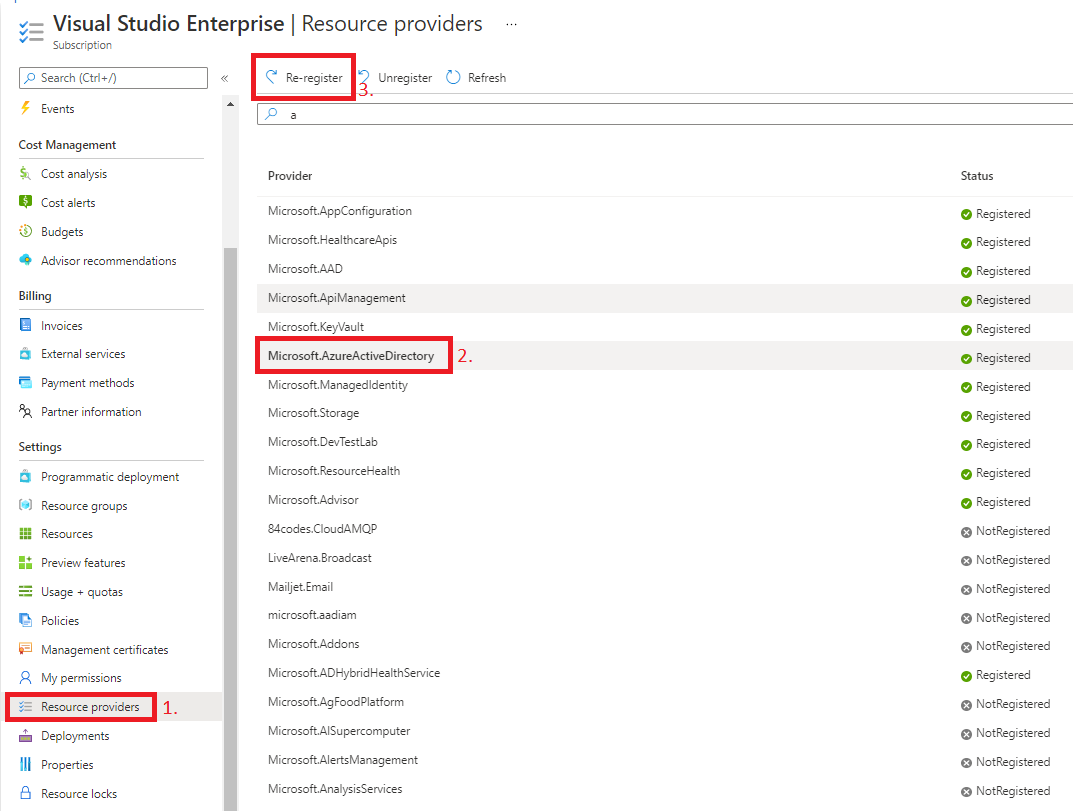Click the Unregister button
Image resolution: width=1073 pixels, height=811 pixels.
coord(395,77)
